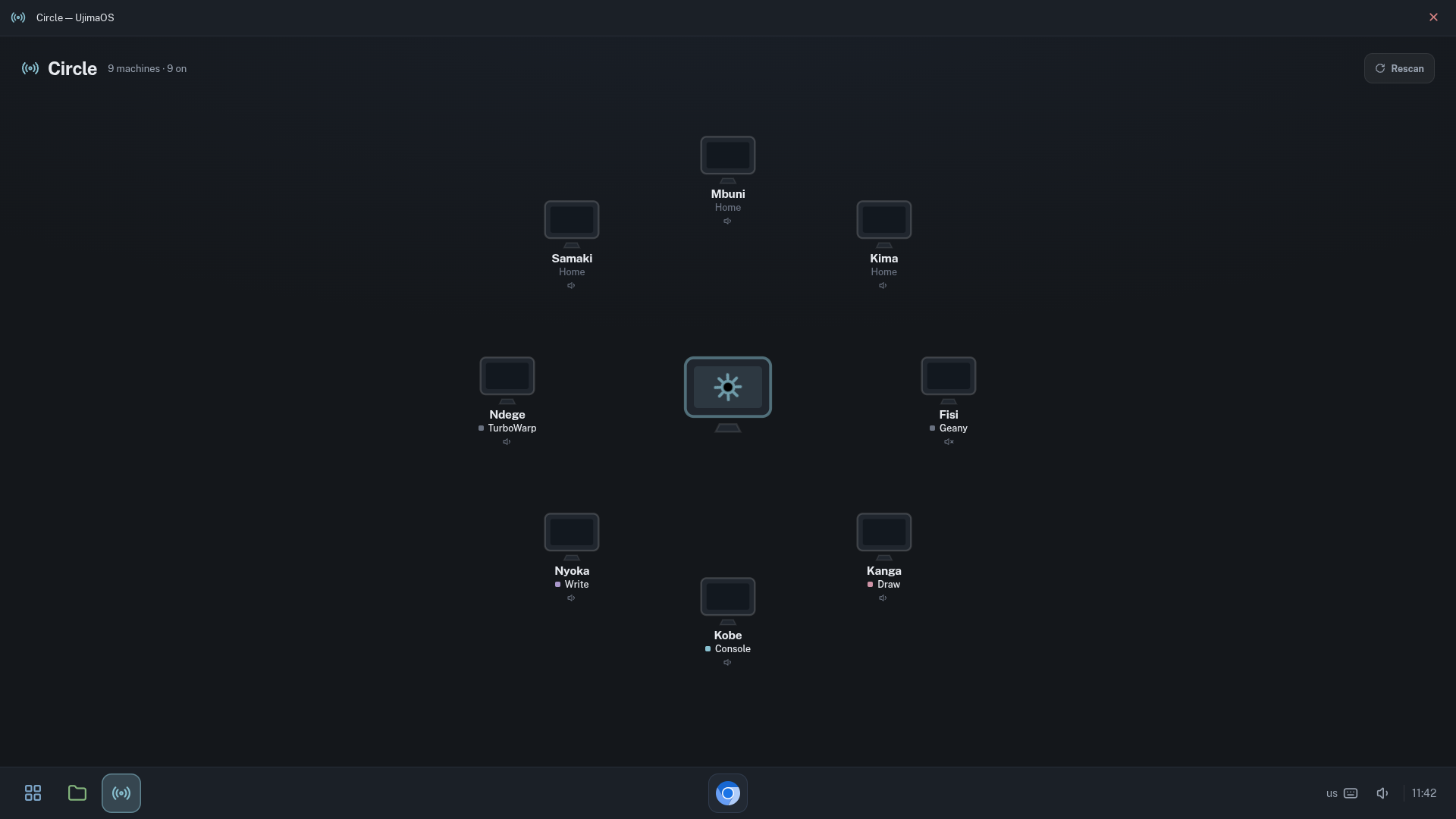Click the Rescan button

tap(1399, 68)
